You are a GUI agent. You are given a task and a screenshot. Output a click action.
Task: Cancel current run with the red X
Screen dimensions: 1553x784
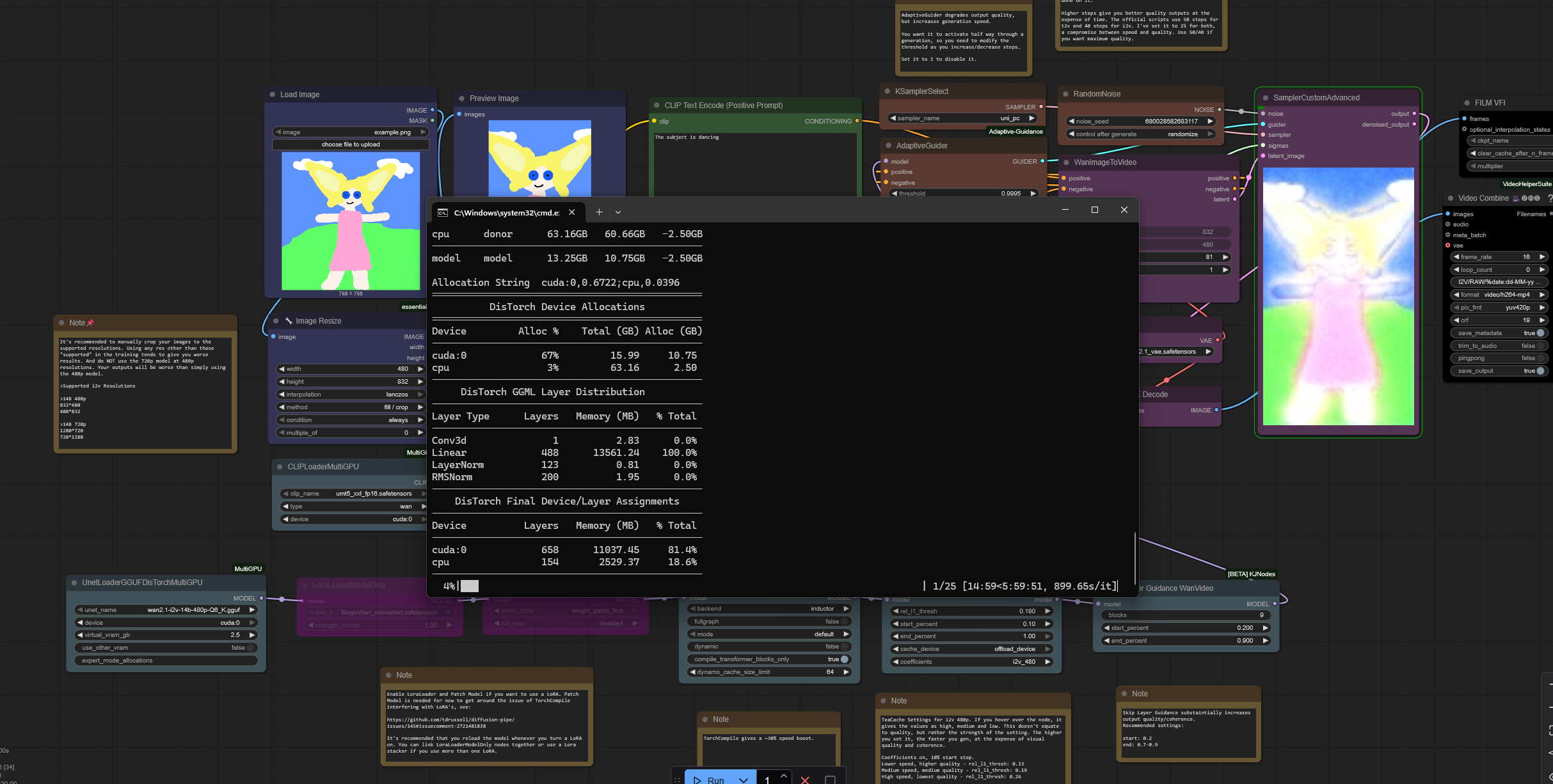[x=805, y=780]
